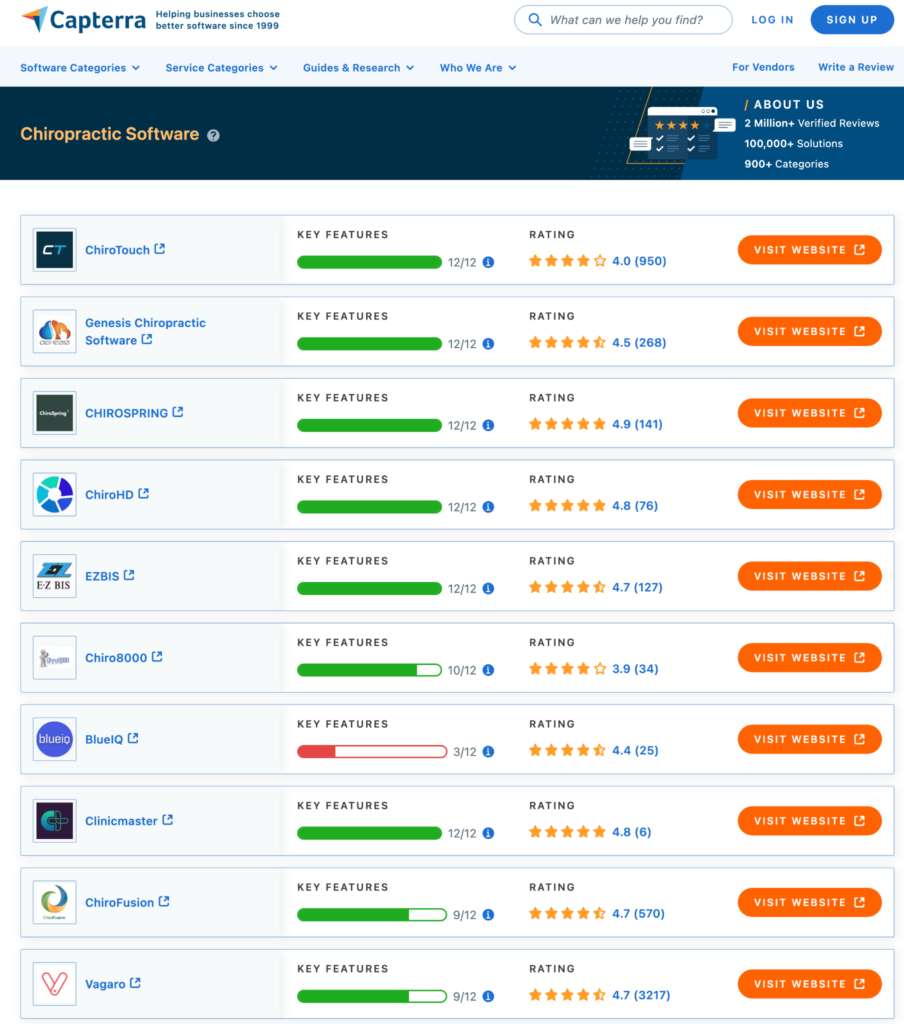
Task: Visit the EZBIS website
Action: tap(809, 577)
